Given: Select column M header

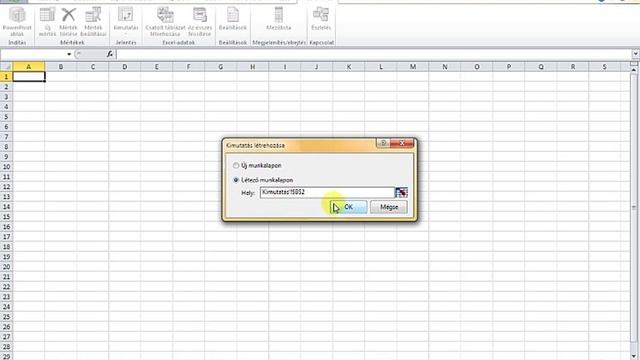Looking at the screenshot, I should click(413, 67).
